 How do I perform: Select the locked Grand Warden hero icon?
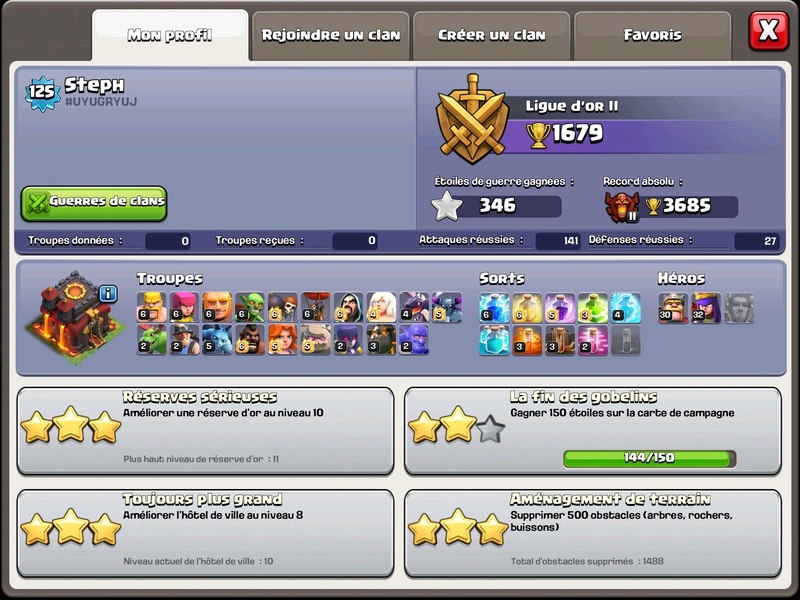(x=739, y=308)
